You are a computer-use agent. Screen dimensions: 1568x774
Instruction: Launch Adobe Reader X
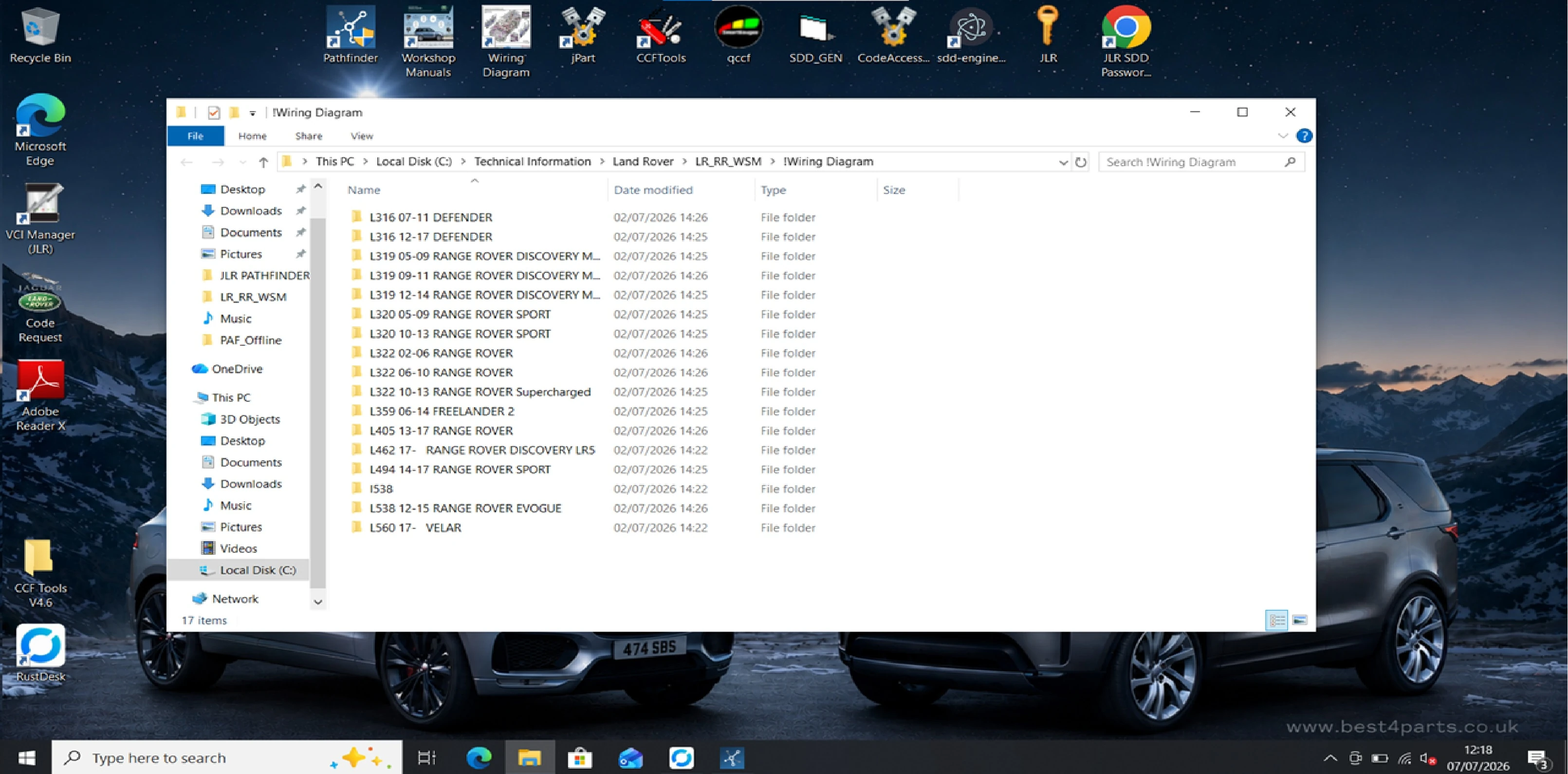coord(40,395)
